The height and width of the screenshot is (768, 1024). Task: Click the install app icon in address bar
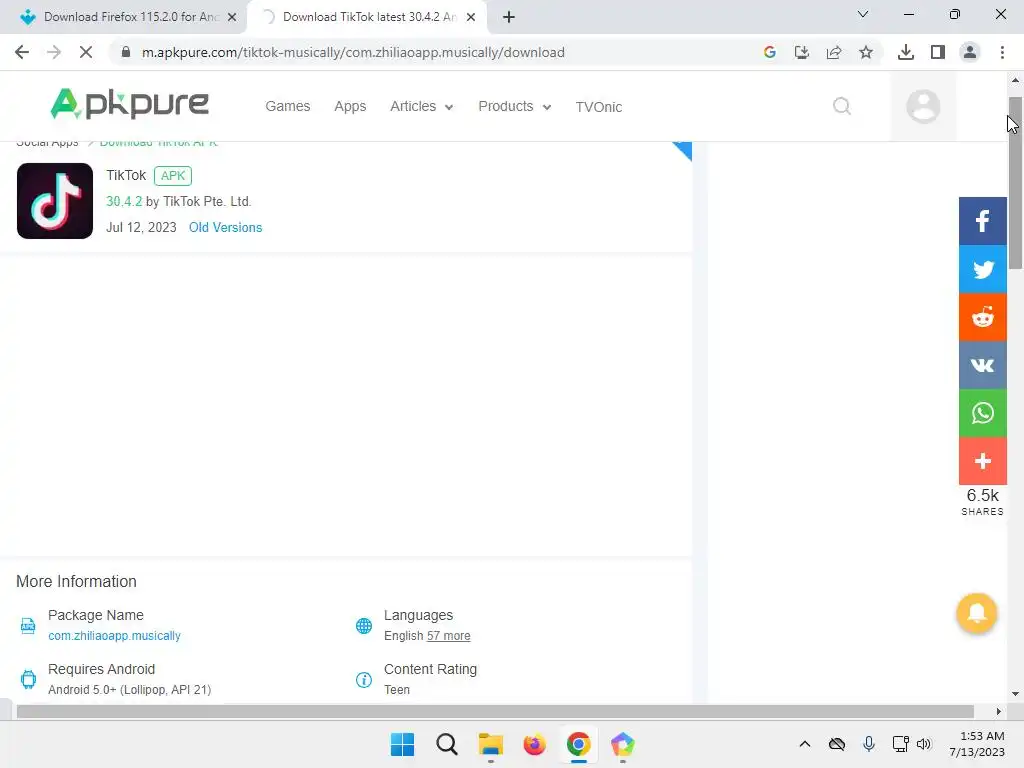801,52
